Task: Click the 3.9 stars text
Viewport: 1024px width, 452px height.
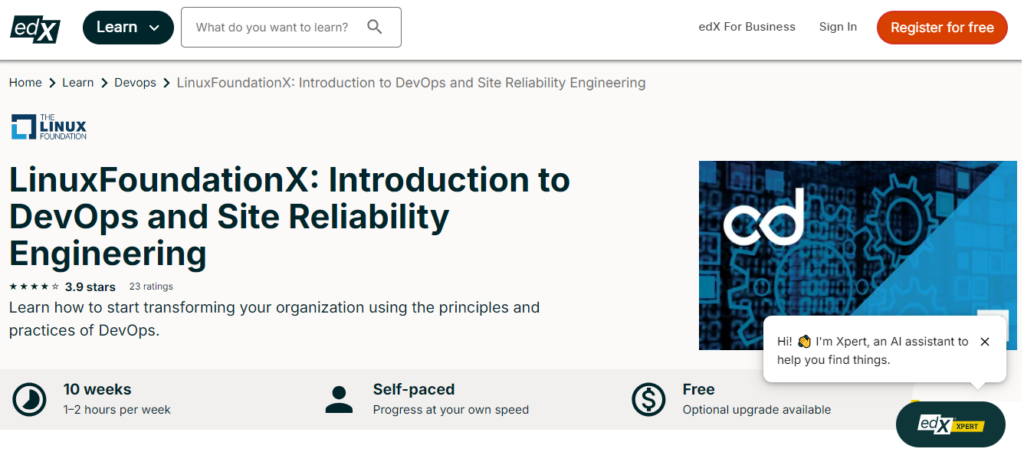Action: (90, 287)
